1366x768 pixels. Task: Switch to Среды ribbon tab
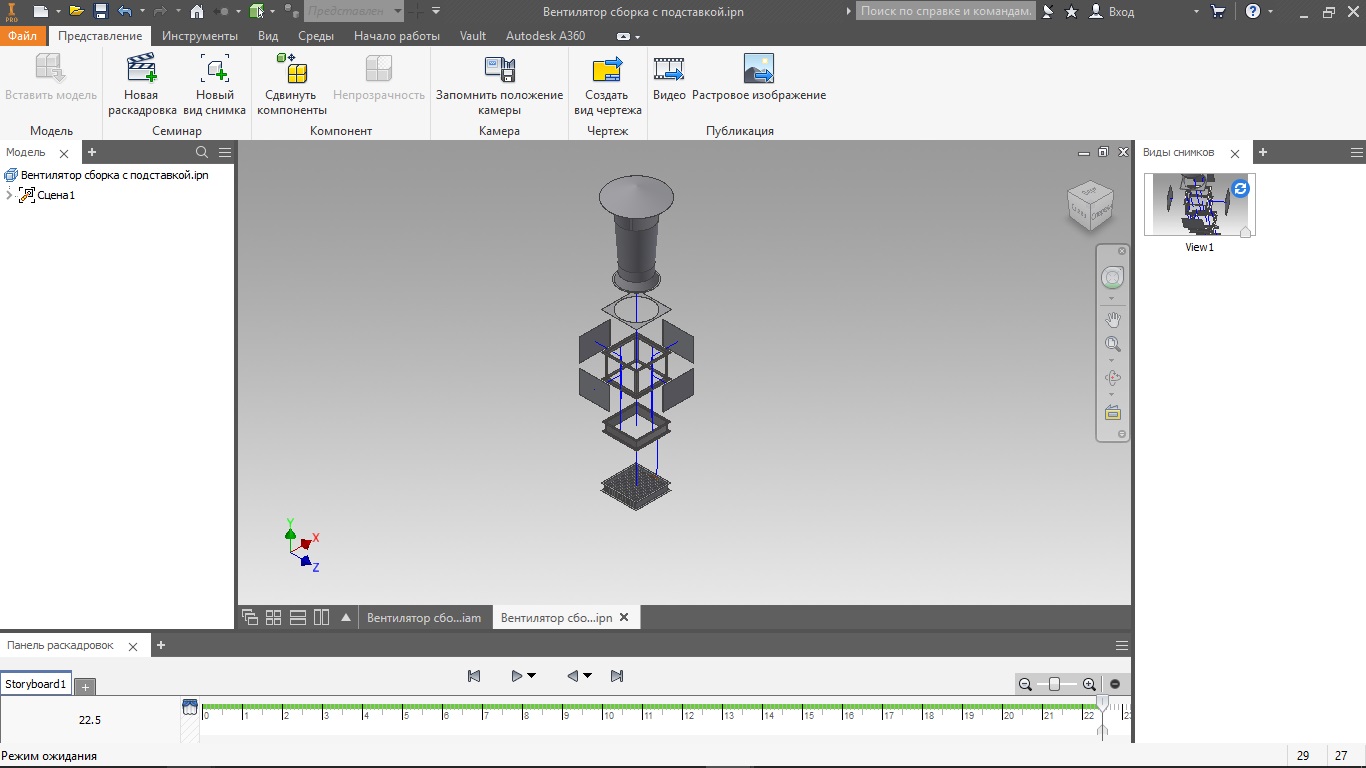[316, 36]
